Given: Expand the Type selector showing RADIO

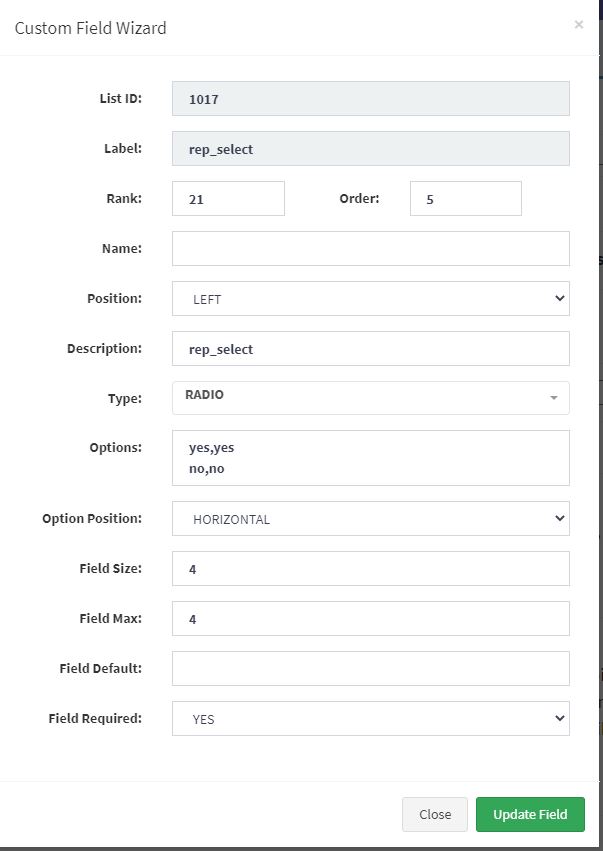Looking at the screenshot, I should click(371, 398).
